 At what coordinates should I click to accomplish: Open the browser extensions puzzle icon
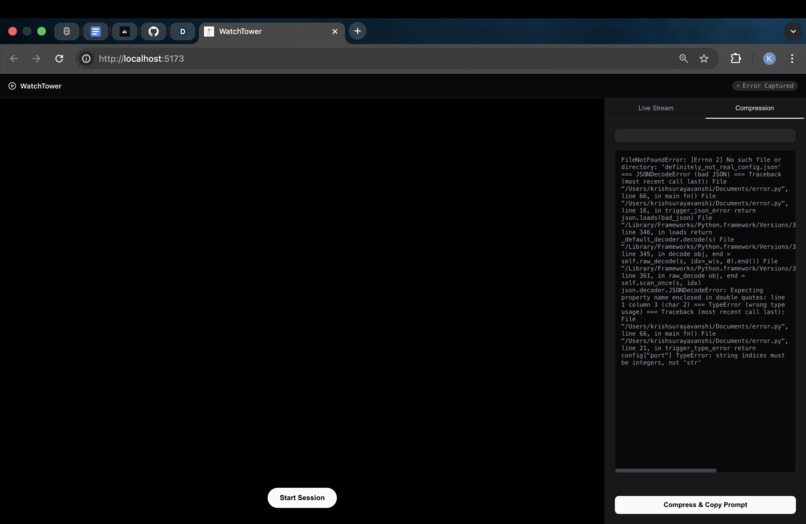click(x=736, y=59)
